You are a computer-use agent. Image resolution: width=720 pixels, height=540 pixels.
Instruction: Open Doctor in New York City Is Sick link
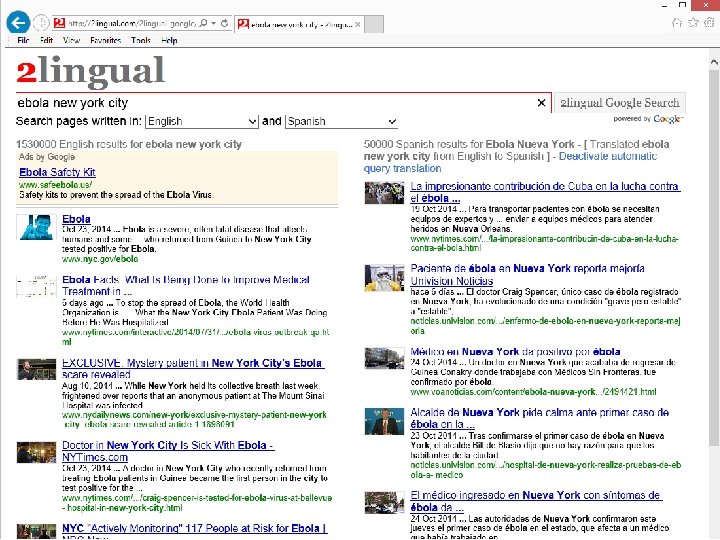(168, 451)
